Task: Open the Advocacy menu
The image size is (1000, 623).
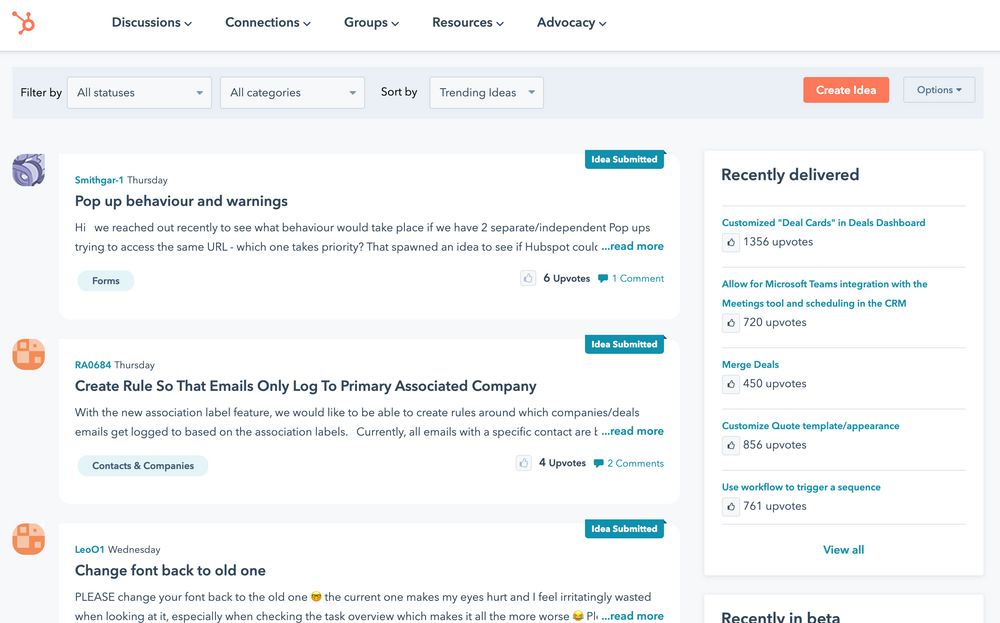Action: tap(571, 22)
